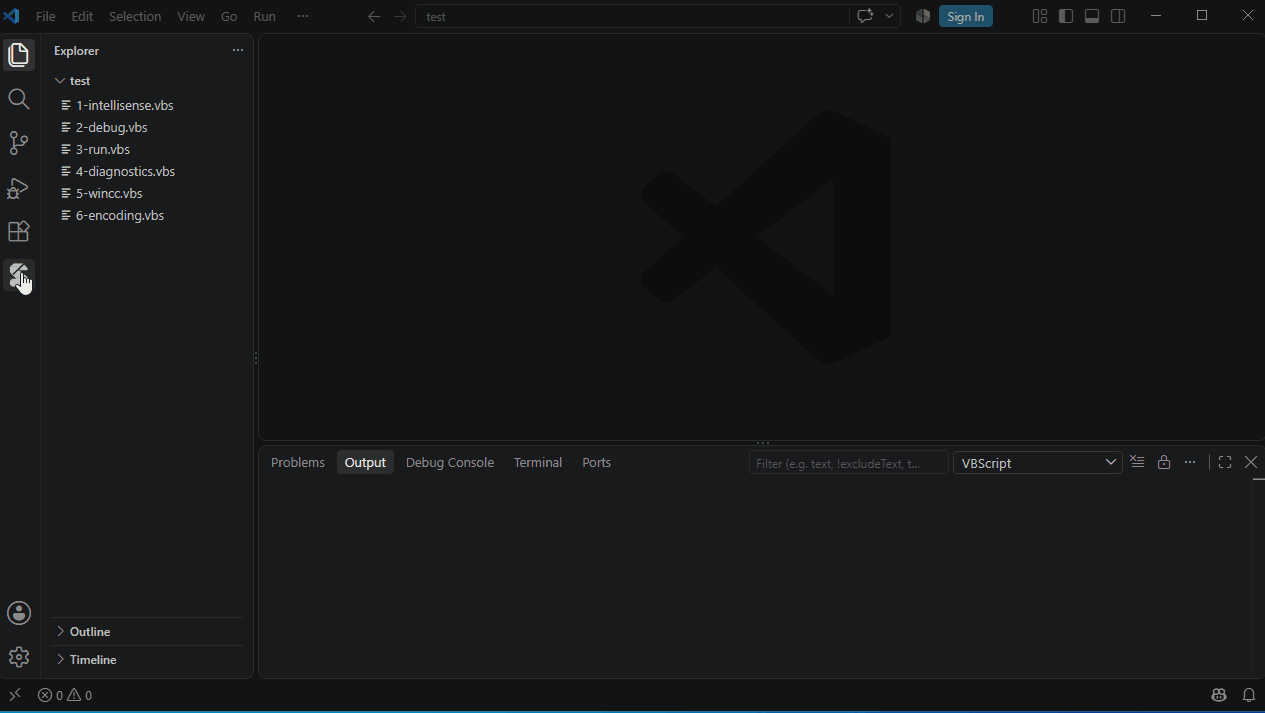
Task: Close the bottom panel
Action: pos(1251,462)
